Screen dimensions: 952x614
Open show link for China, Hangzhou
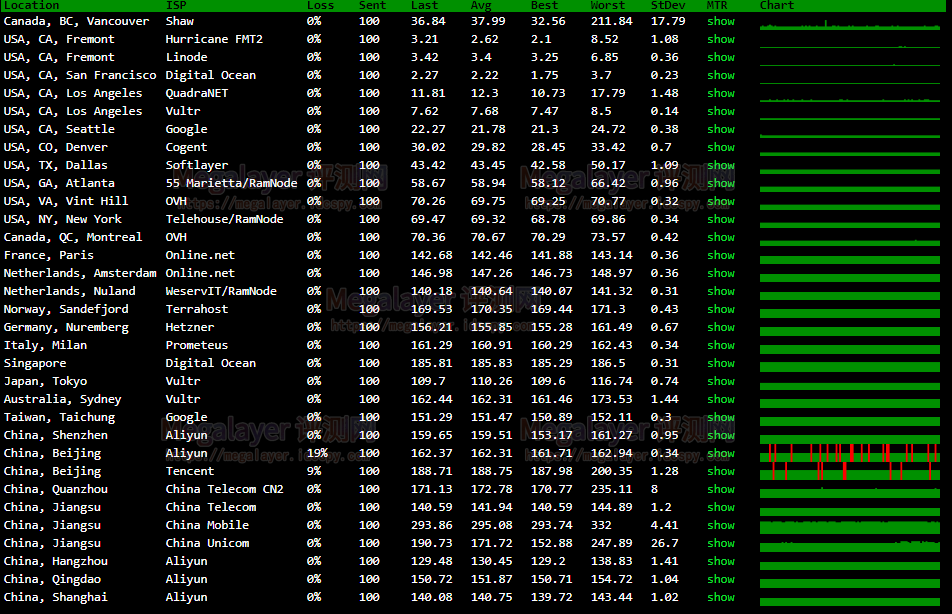(721, 561)
